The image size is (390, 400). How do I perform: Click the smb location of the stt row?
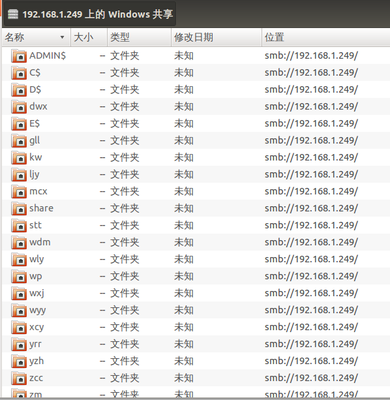pos(311,225)
